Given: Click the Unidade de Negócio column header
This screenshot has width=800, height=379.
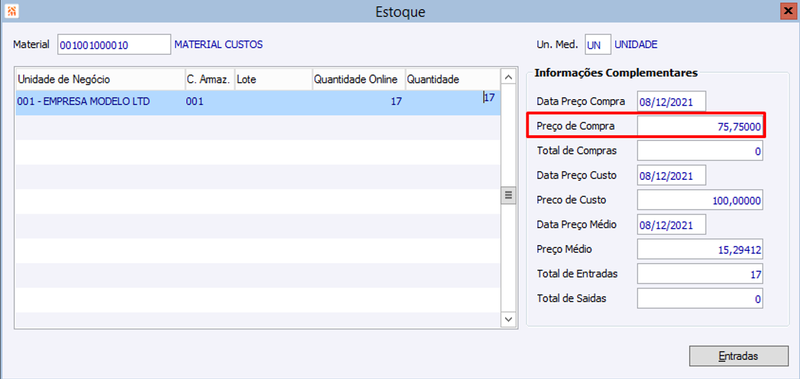Looking at the screenshot, I should [100, 79].
